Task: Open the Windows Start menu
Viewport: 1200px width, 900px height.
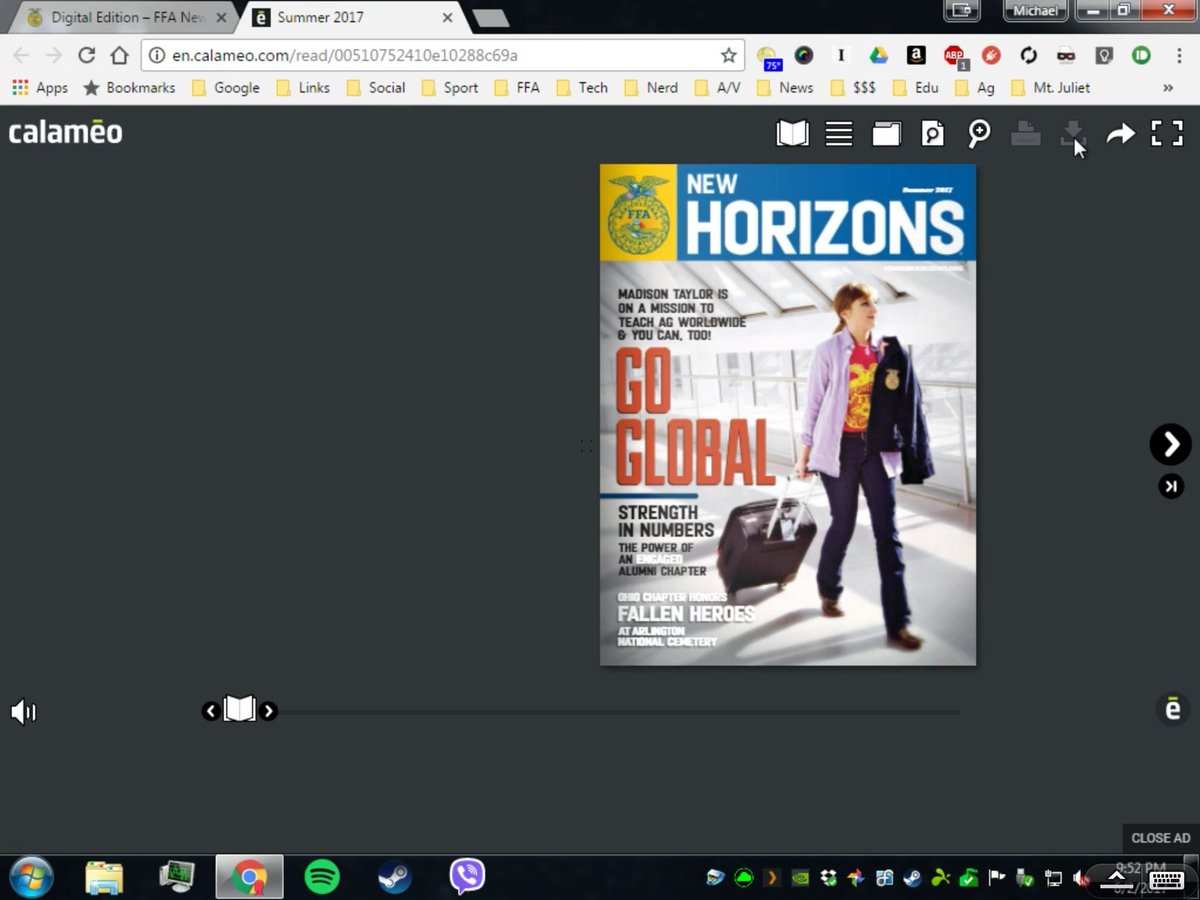Action: pos(31,878)
